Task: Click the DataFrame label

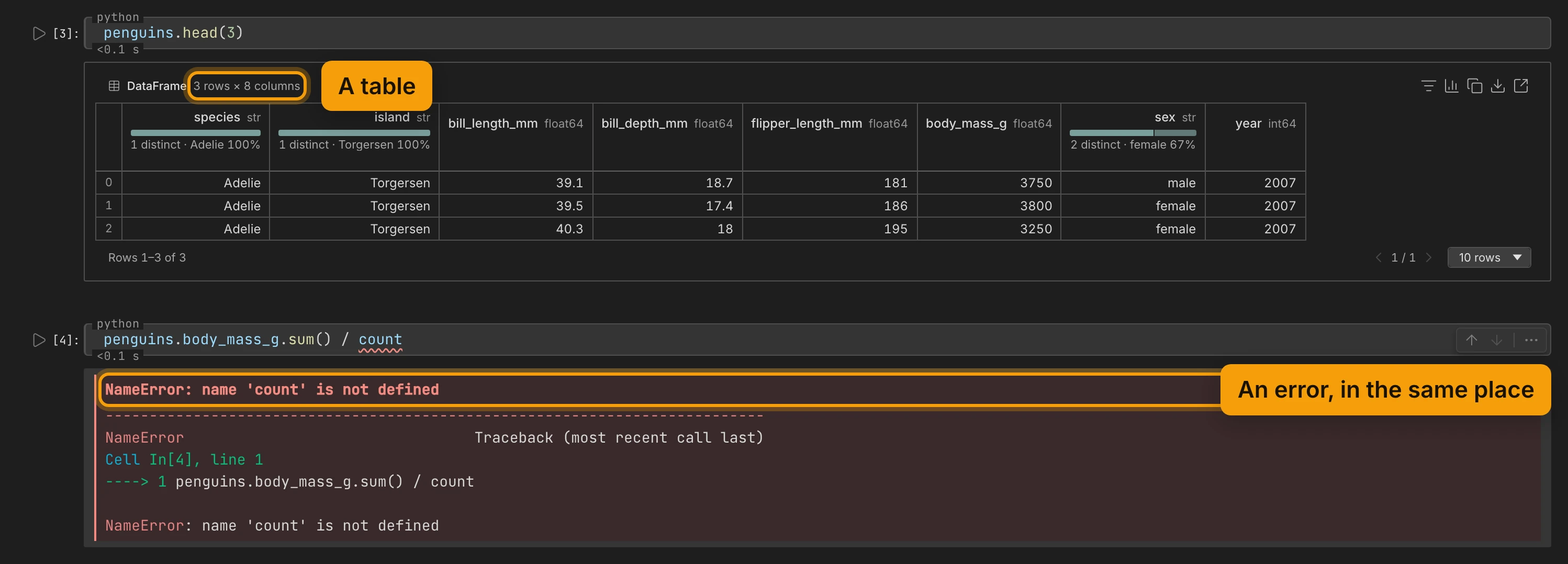Action: tap(156, 86)
